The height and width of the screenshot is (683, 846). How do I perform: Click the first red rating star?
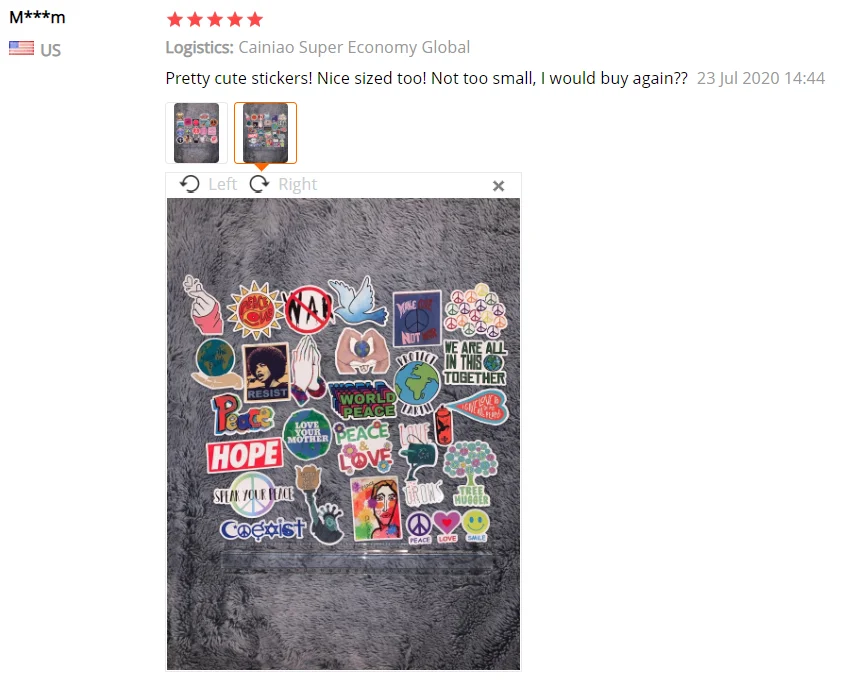175,20
